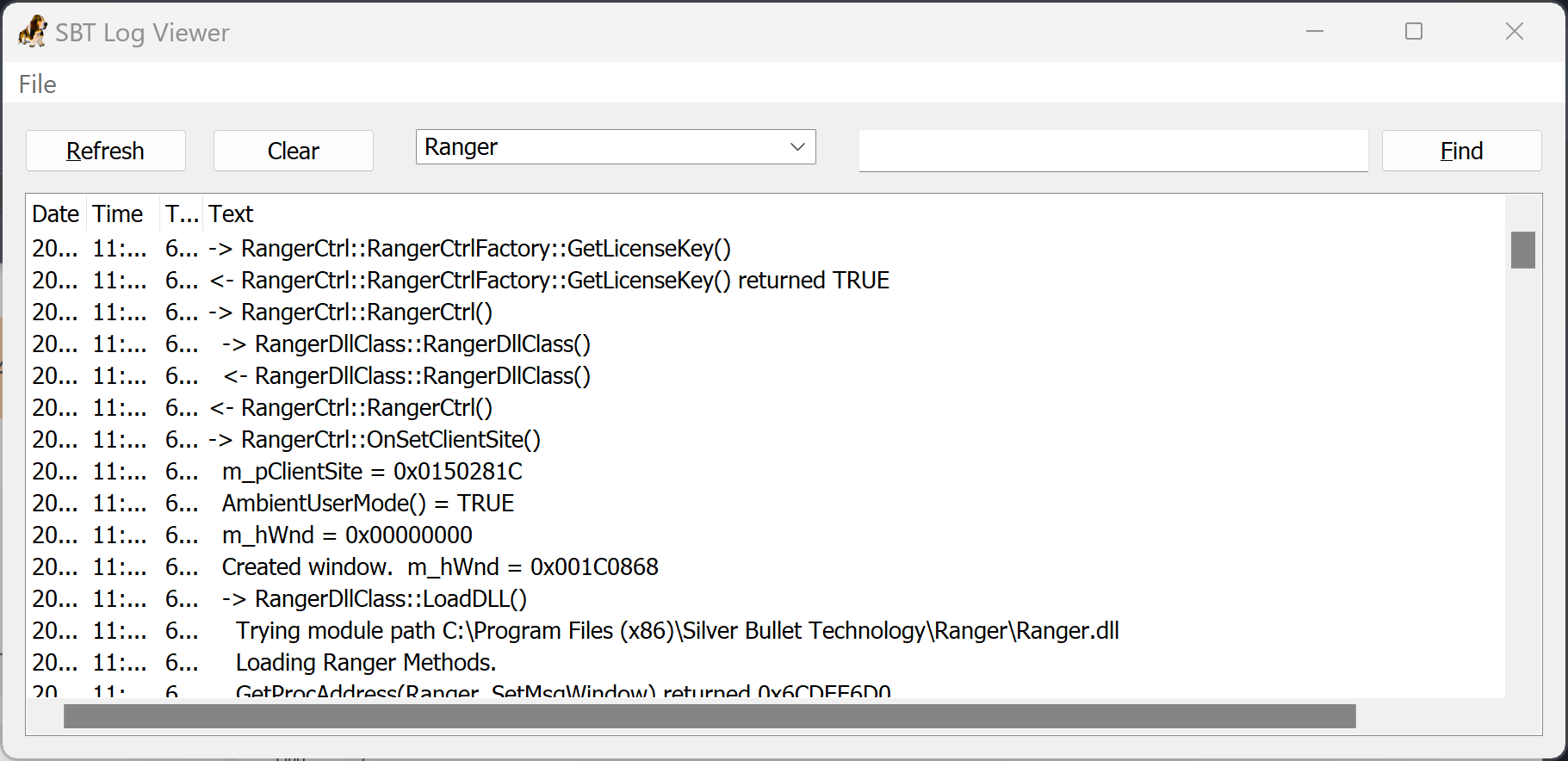Viewport: 1568px width, 761px height.
Task: Click the SBT Log Viewer dog icon
Action: pyautogui.click(x=33, y=32)
